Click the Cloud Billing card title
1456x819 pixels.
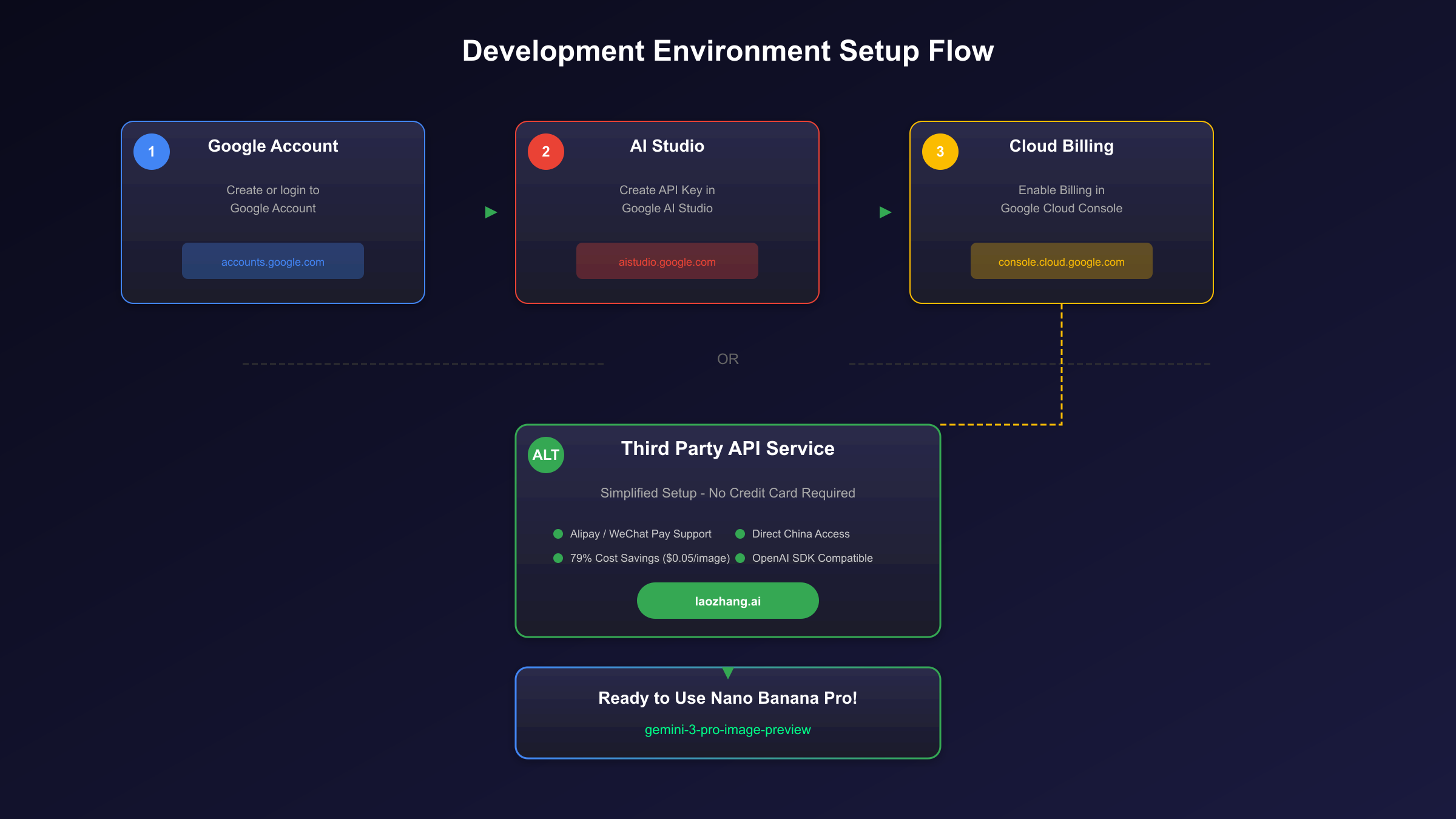pos(1062,146)
